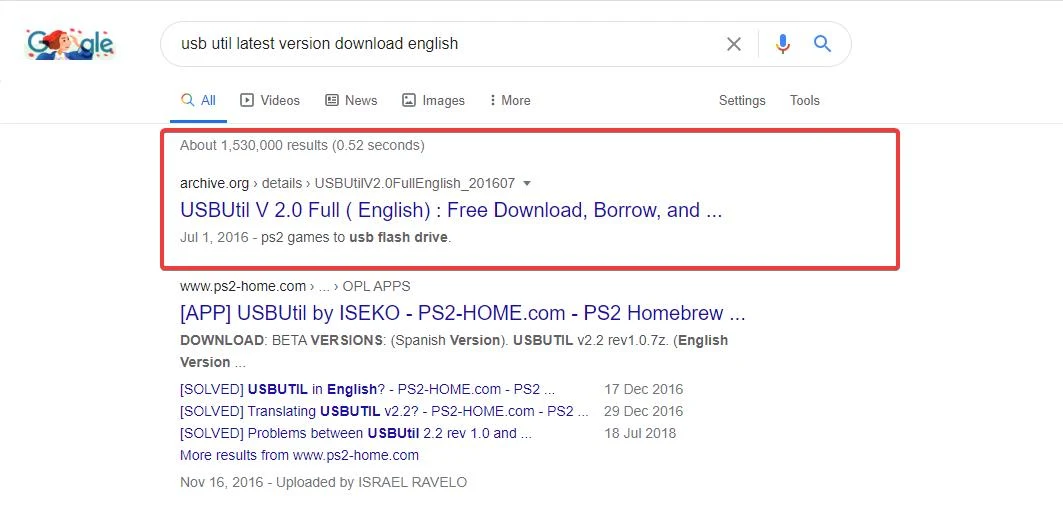Viewport: 1063px width, 521px height.
Task: Expand the archive.org result dropdown arrow
Action: click(527, 183)
